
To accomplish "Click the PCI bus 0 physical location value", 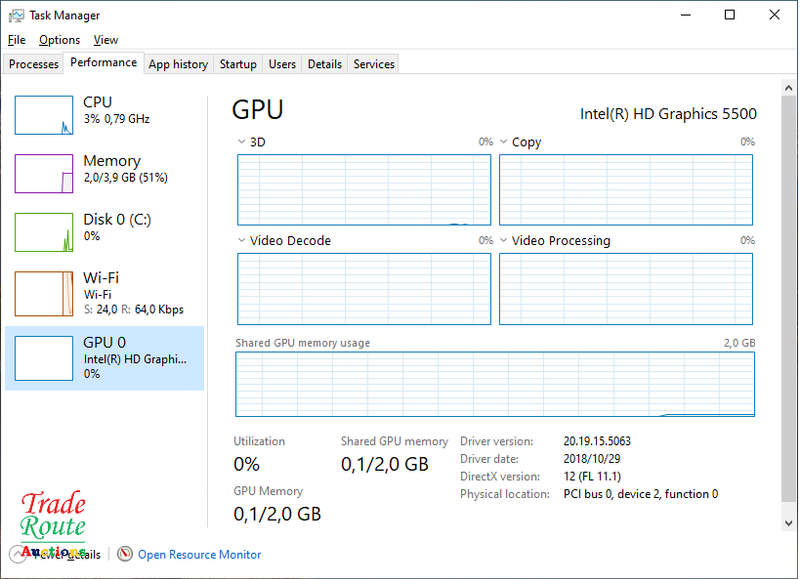I will tap(640, 494).
